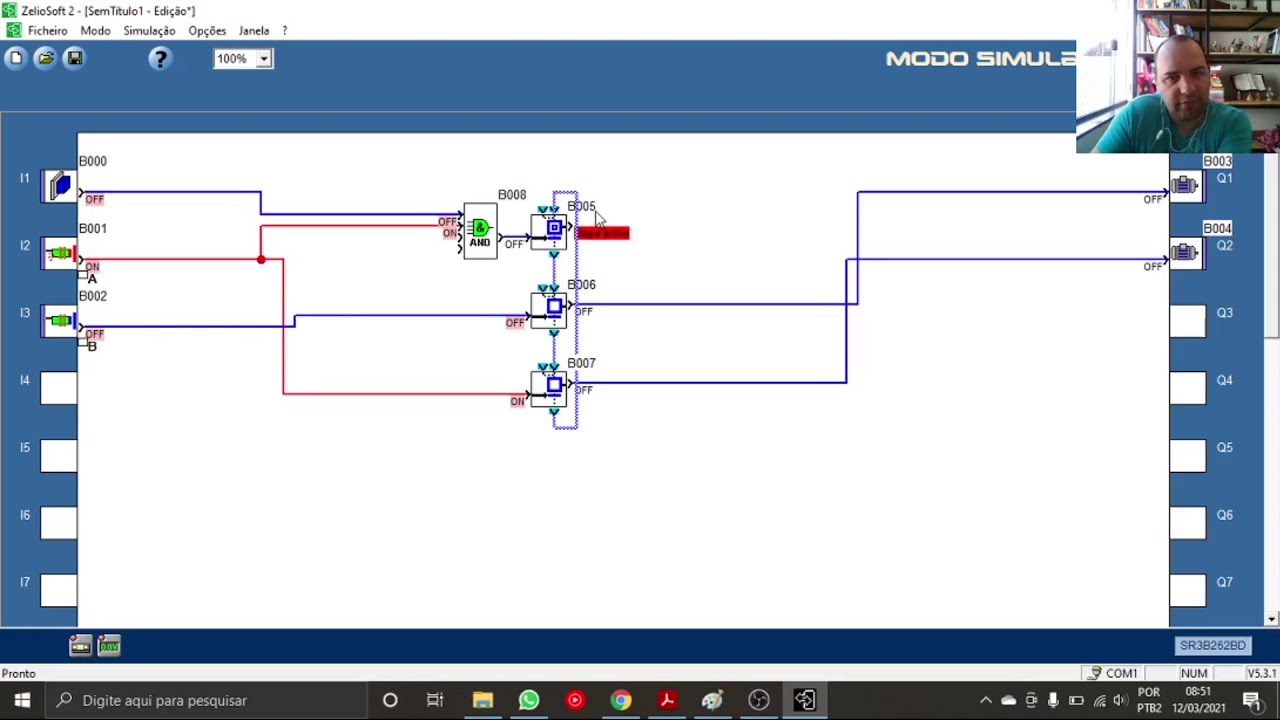Open the Simulação menu
This screenshot has width=1280, height=720.
pyautogui.click(x=149, y=31)
